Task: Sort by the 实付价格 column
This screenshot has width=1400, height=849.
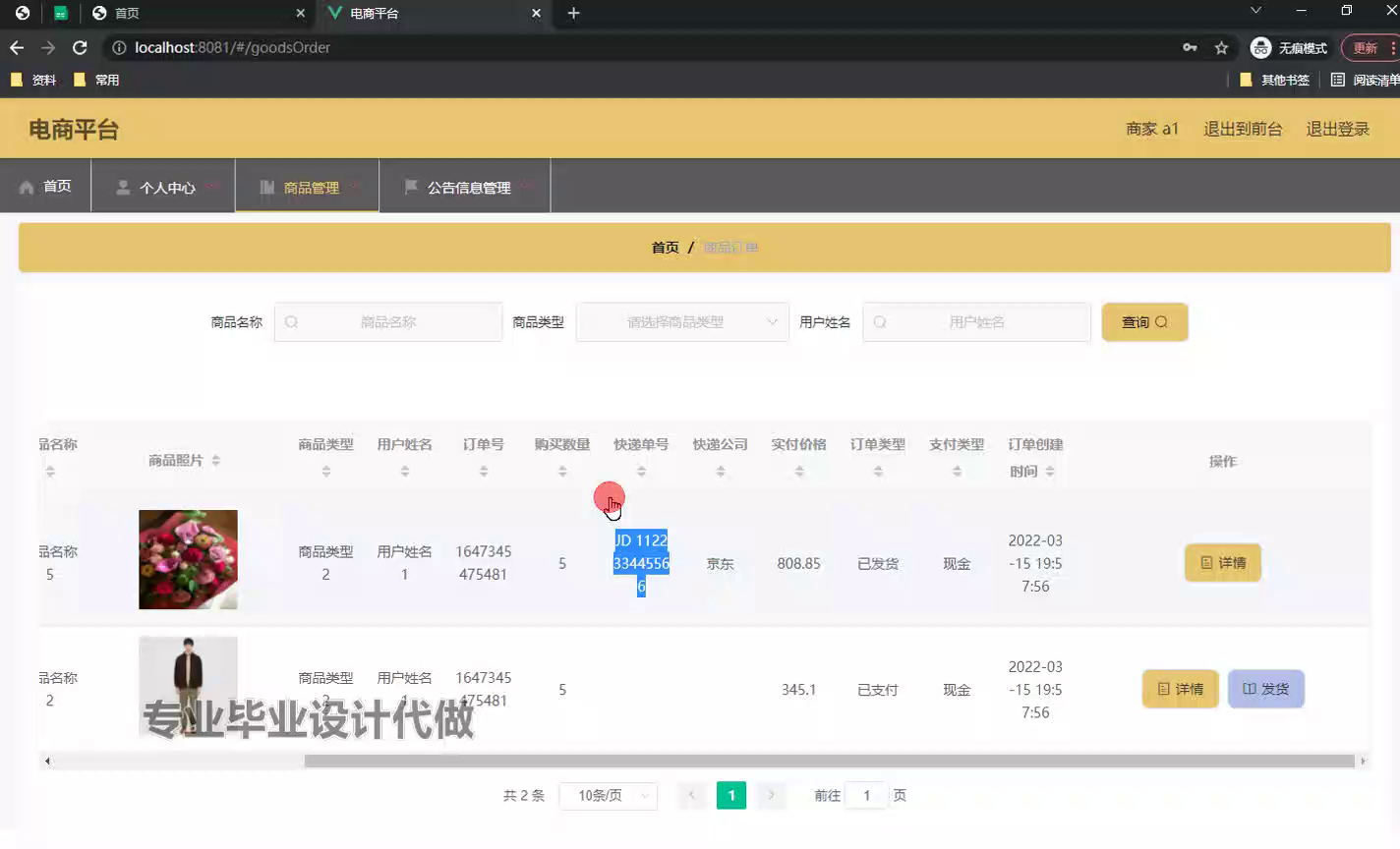Action: click(x=799, y=472)
